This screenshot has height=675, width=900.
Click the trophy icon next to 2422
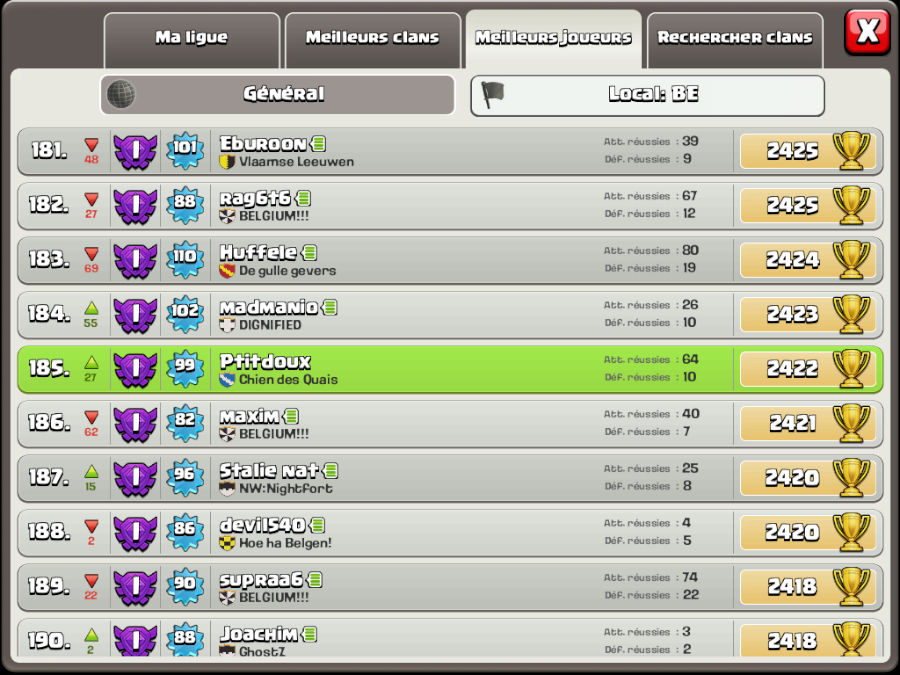click(x=851, y=368)
